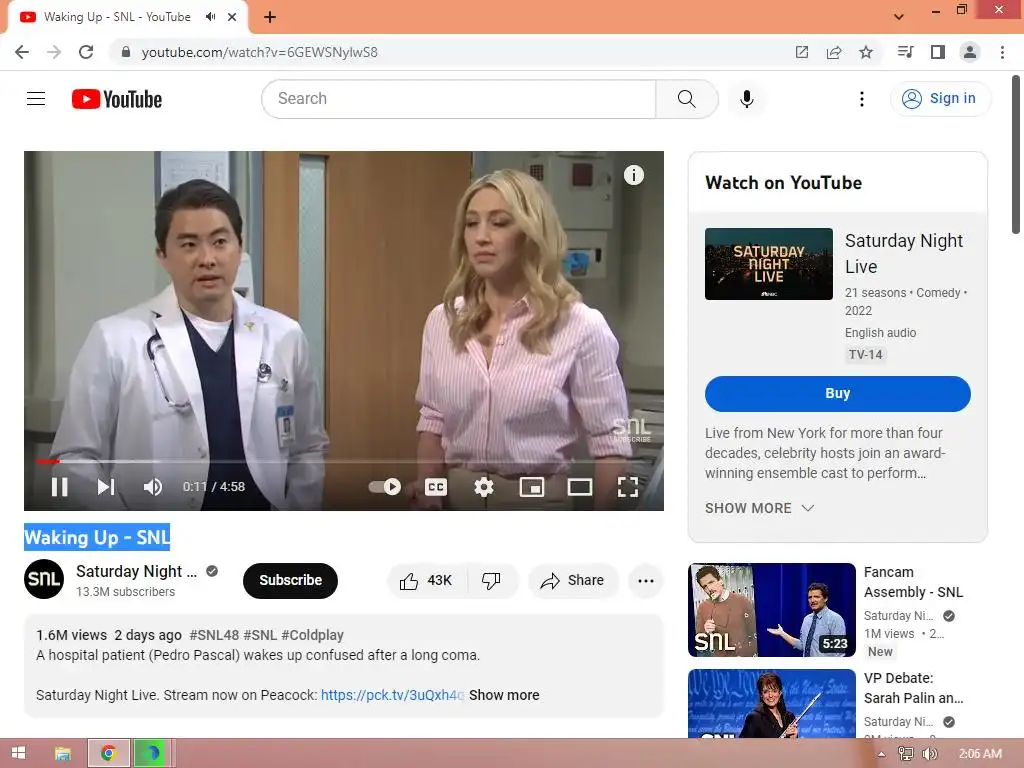
Task: Open the Windows Start menu
Action: pos(18,753)
